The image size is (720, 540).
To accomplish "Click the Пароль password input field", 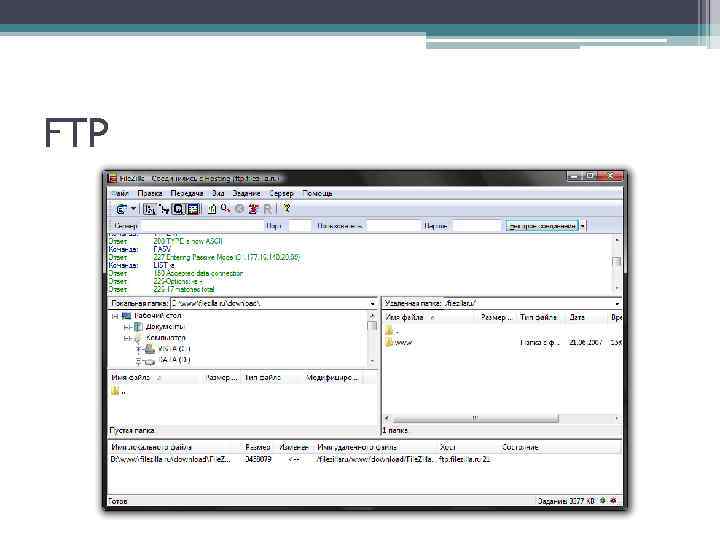I will point(477,226).
